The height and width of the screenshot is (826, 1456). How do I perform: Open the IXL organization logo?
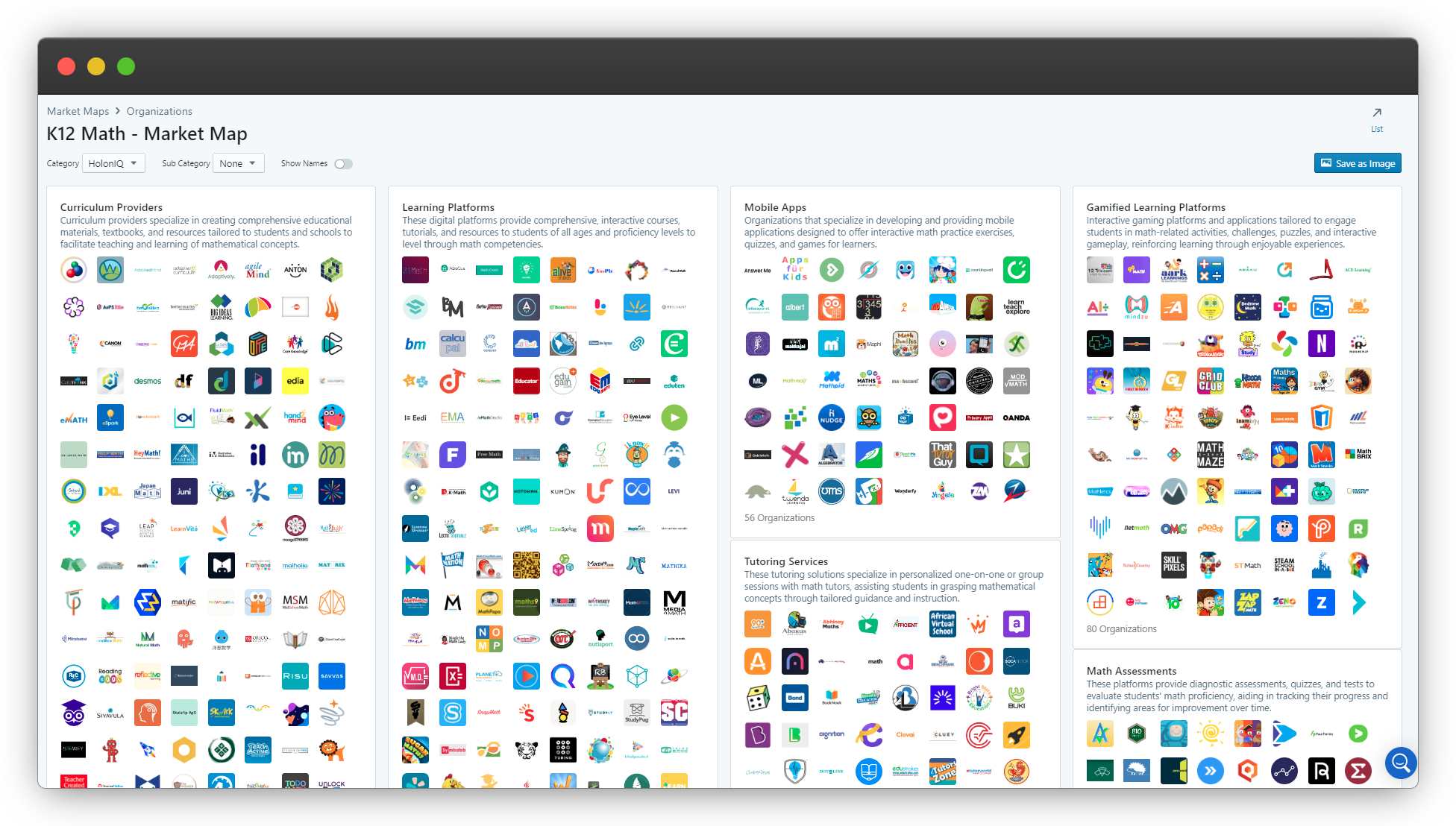(110, 491)
